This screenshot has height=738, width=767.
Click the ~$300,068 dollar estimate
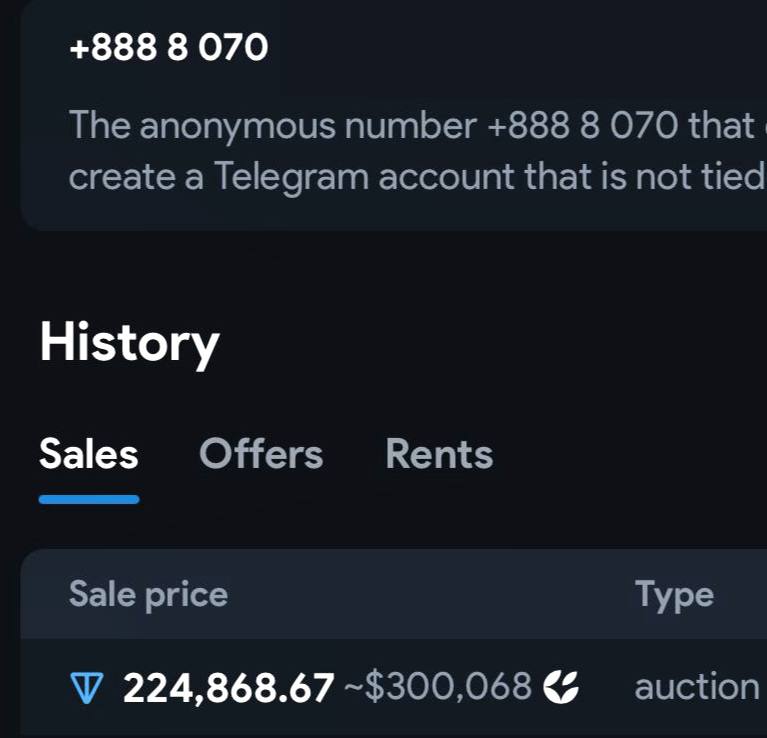(x=438, y=687)
